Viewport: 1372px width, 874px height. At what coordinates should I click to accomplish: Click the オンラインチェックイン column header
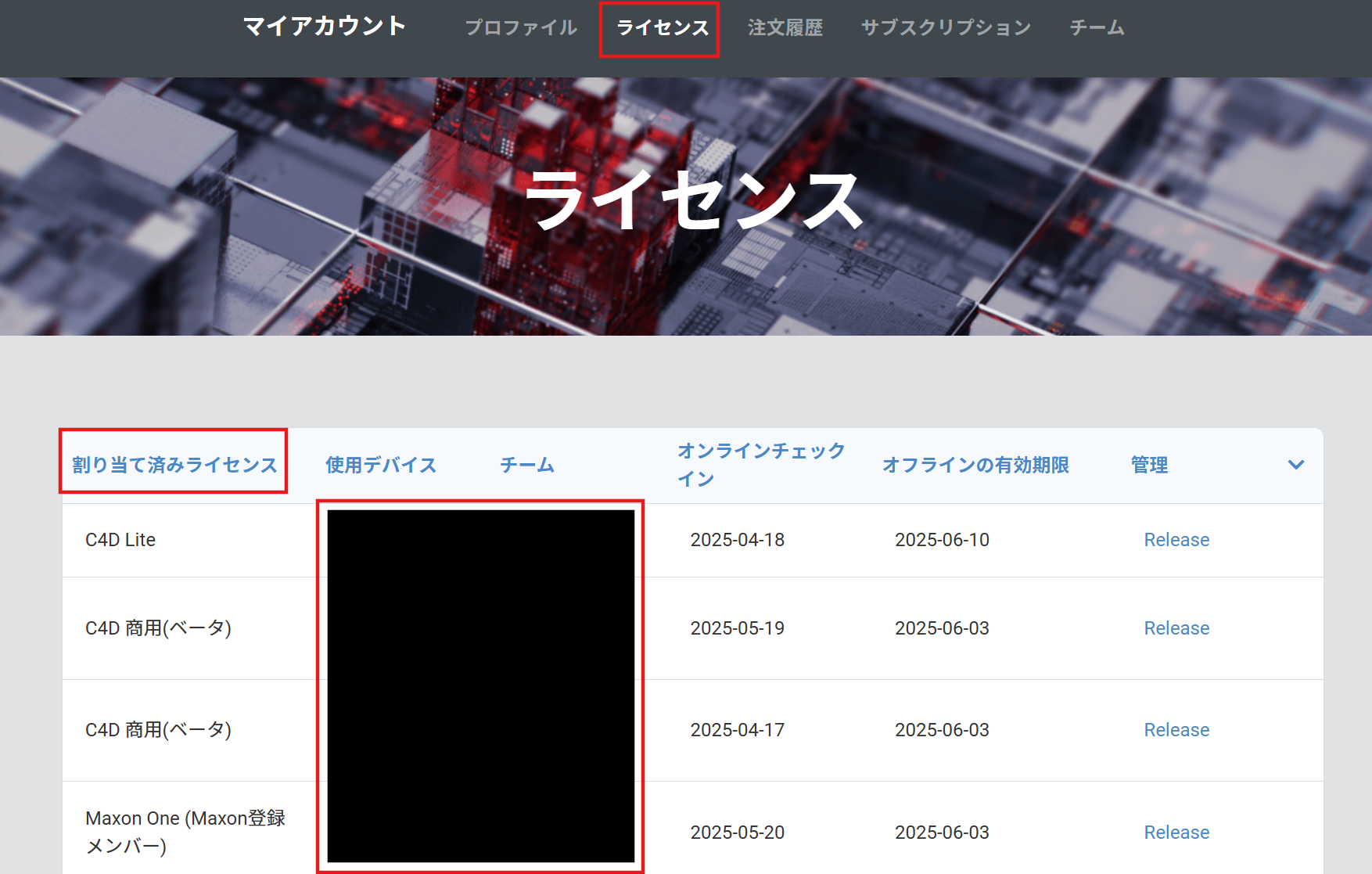tap(761, 465)
